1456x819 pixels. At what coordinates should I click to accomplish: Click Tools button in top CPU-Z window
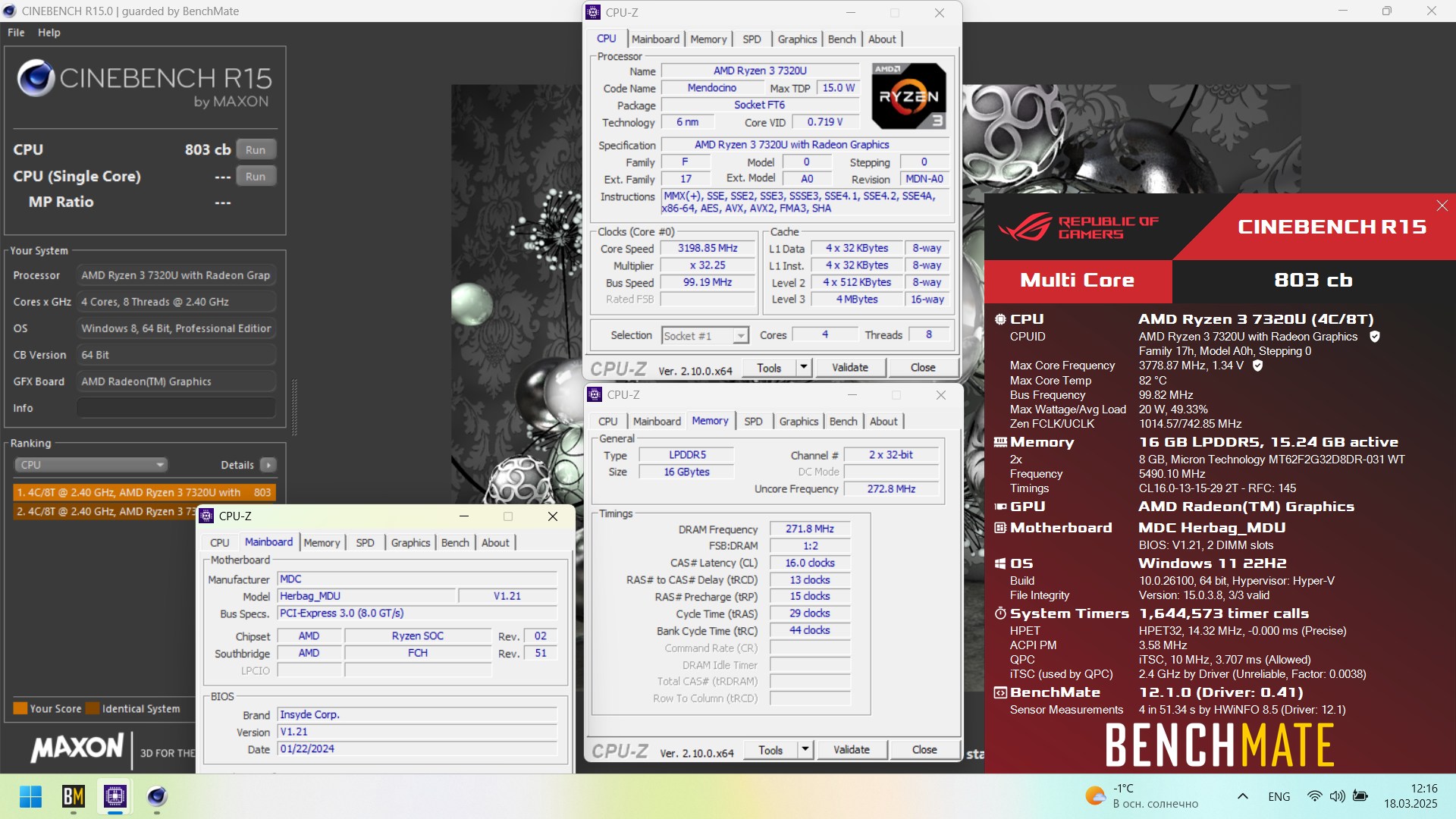[x=768, y=368]
